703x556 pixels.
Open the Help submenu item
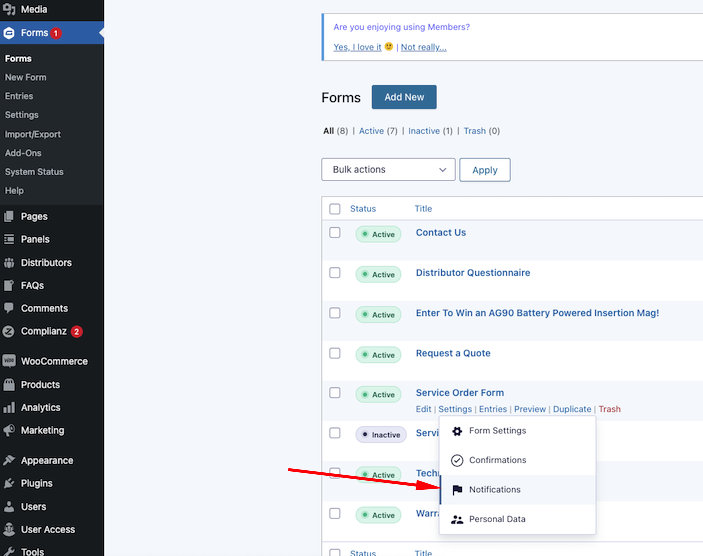(x=14, y=191)
